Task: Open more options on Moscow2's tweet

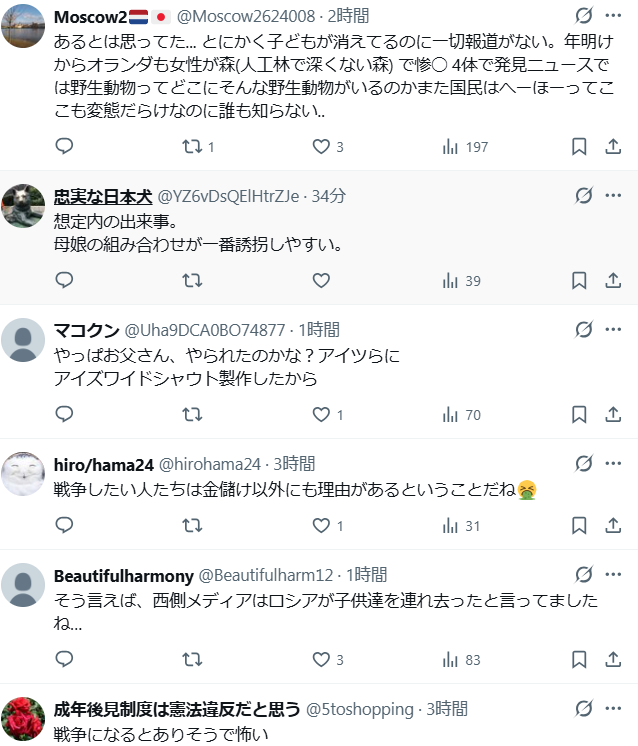Action: click(x=614, y=16)
